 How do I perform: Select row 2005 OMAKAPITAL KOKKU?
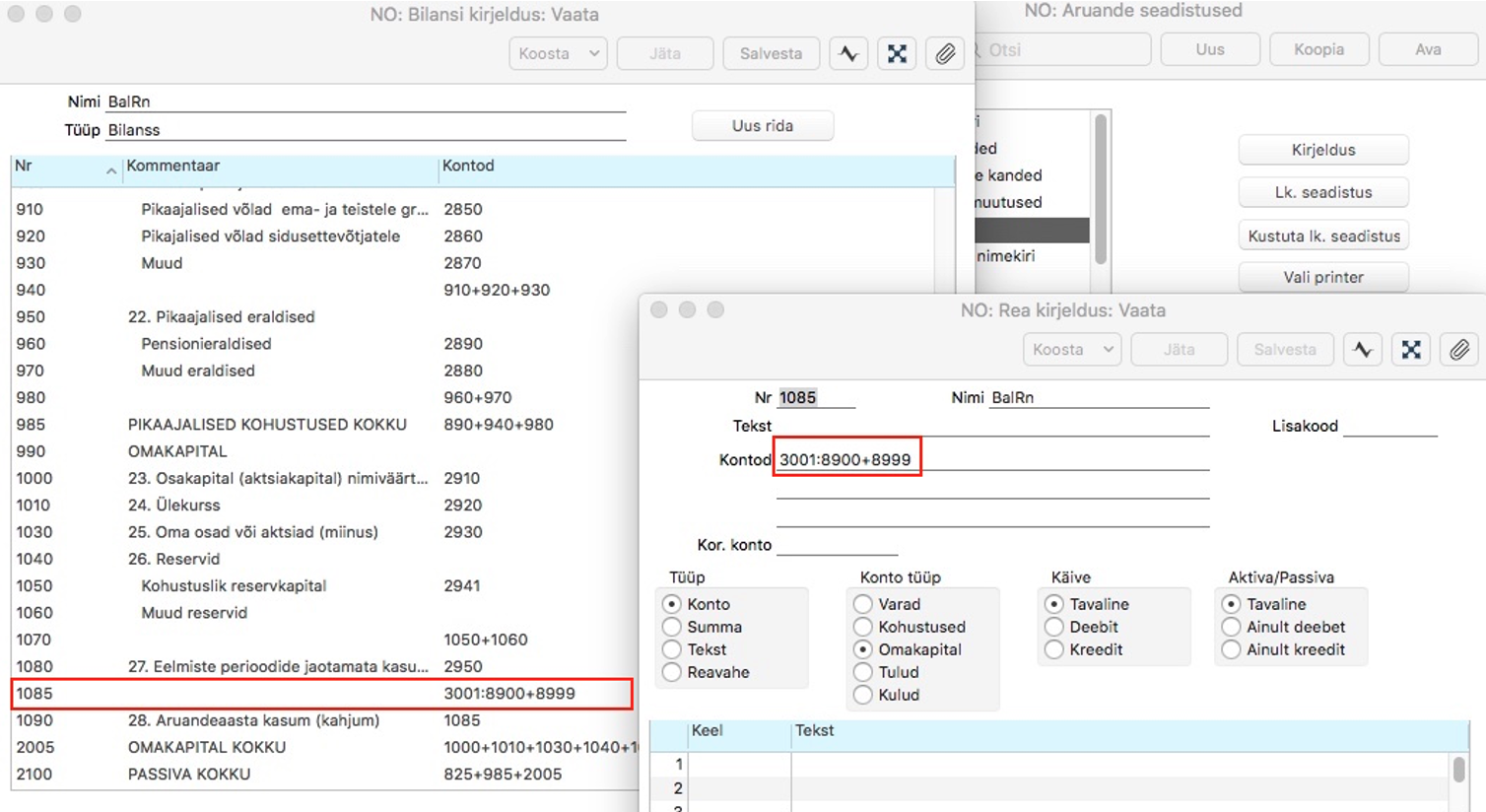(x=207, y=747)
